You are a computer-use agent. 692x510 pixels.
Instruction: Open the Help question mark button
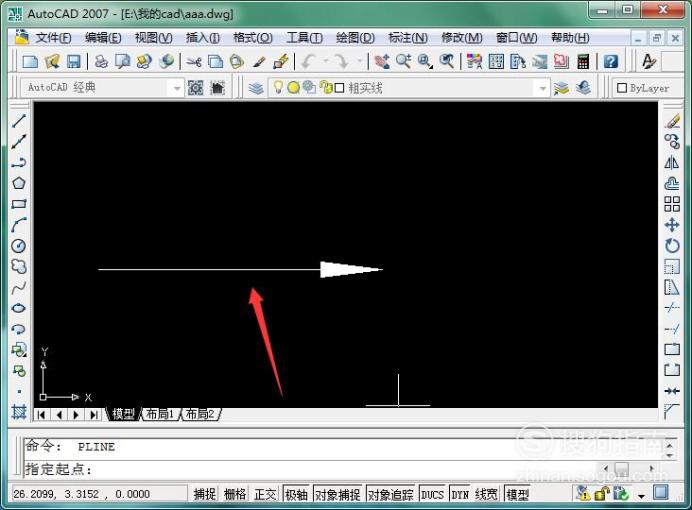[x=611, y=61]
